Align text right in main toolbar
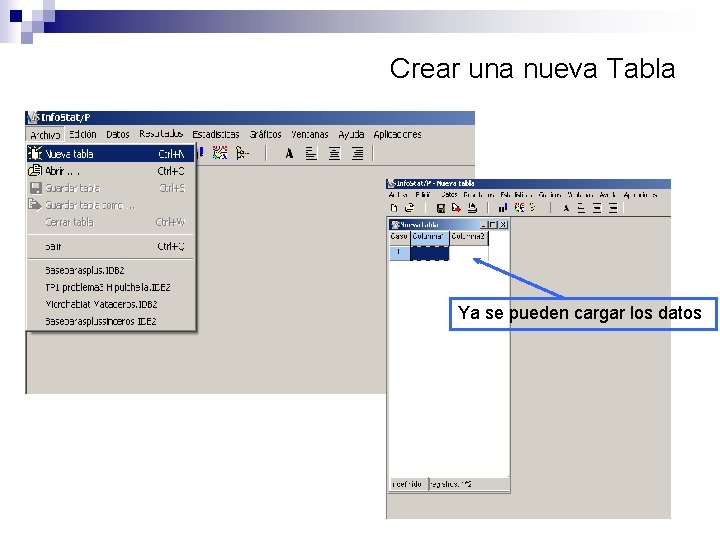 [x=357, y=153]
